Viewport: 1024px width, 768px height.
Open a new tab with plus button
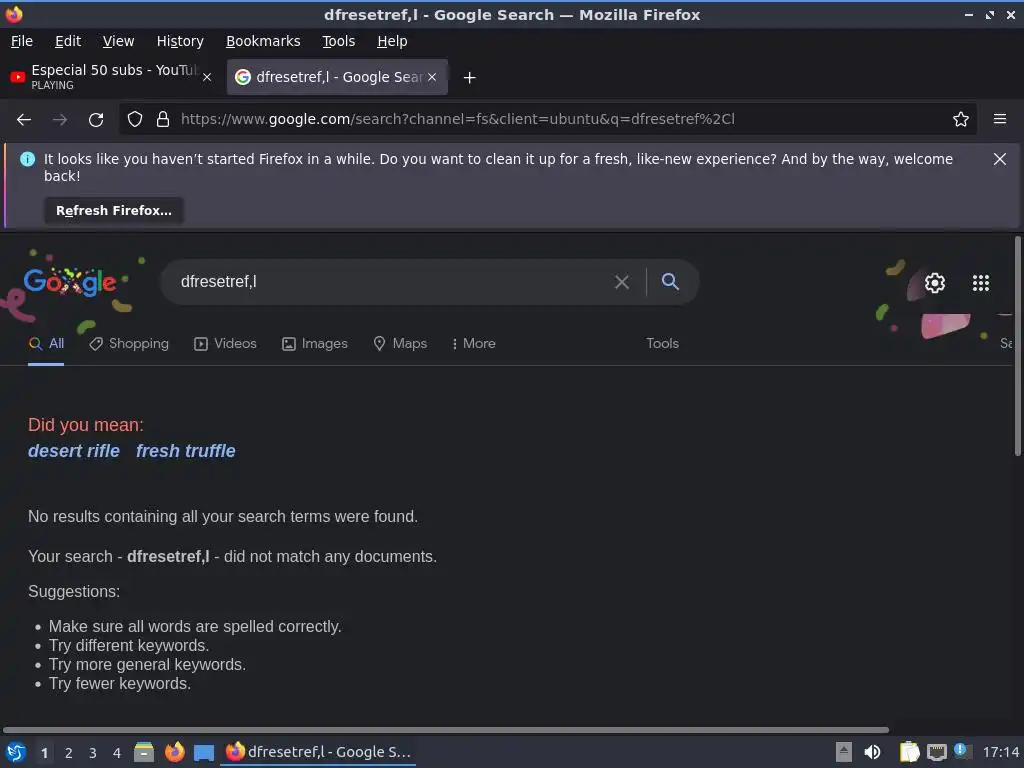click(x=469, y=78)
